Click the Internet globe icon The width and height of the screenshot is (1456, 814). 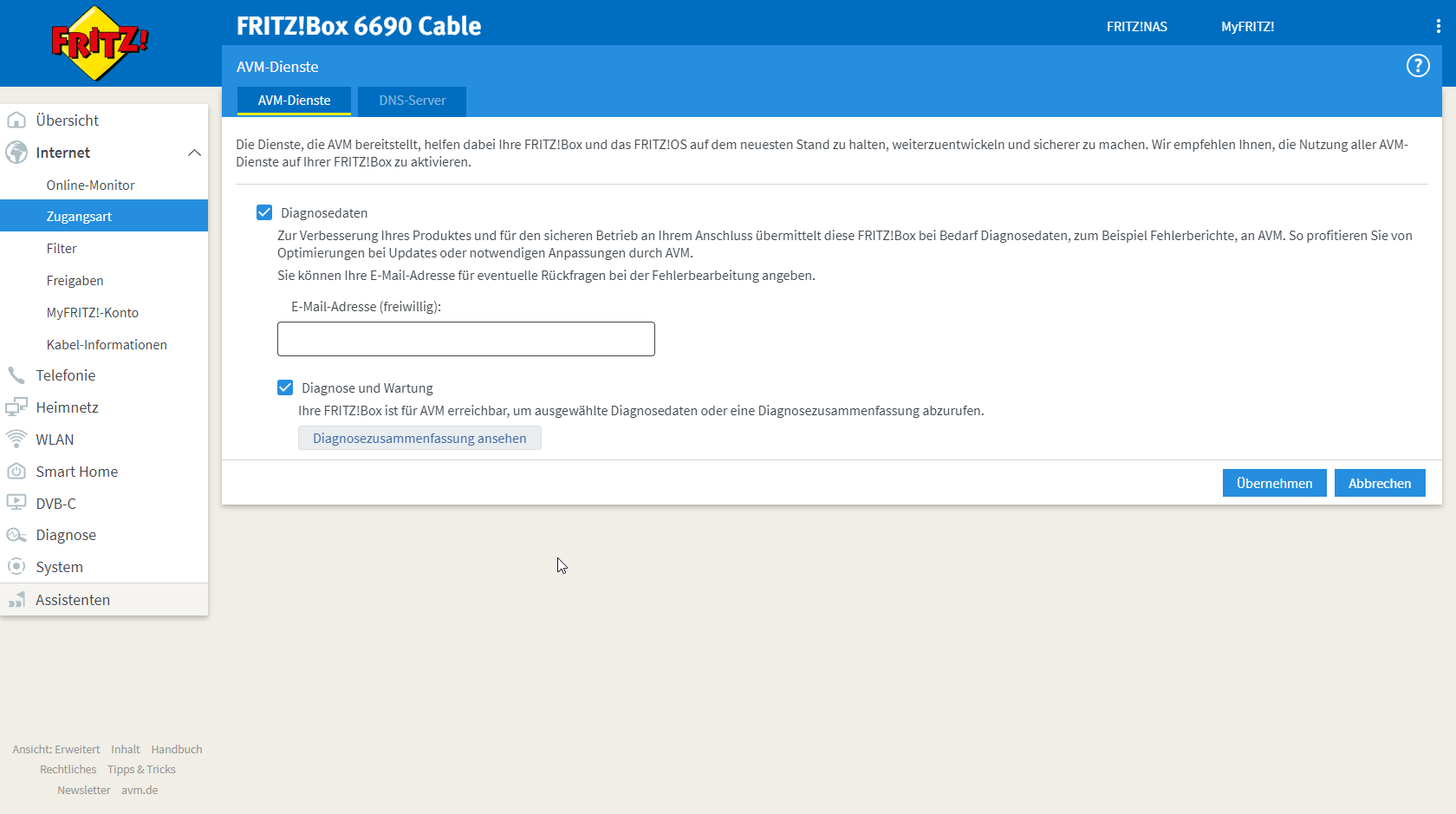[x=16, y=153]
